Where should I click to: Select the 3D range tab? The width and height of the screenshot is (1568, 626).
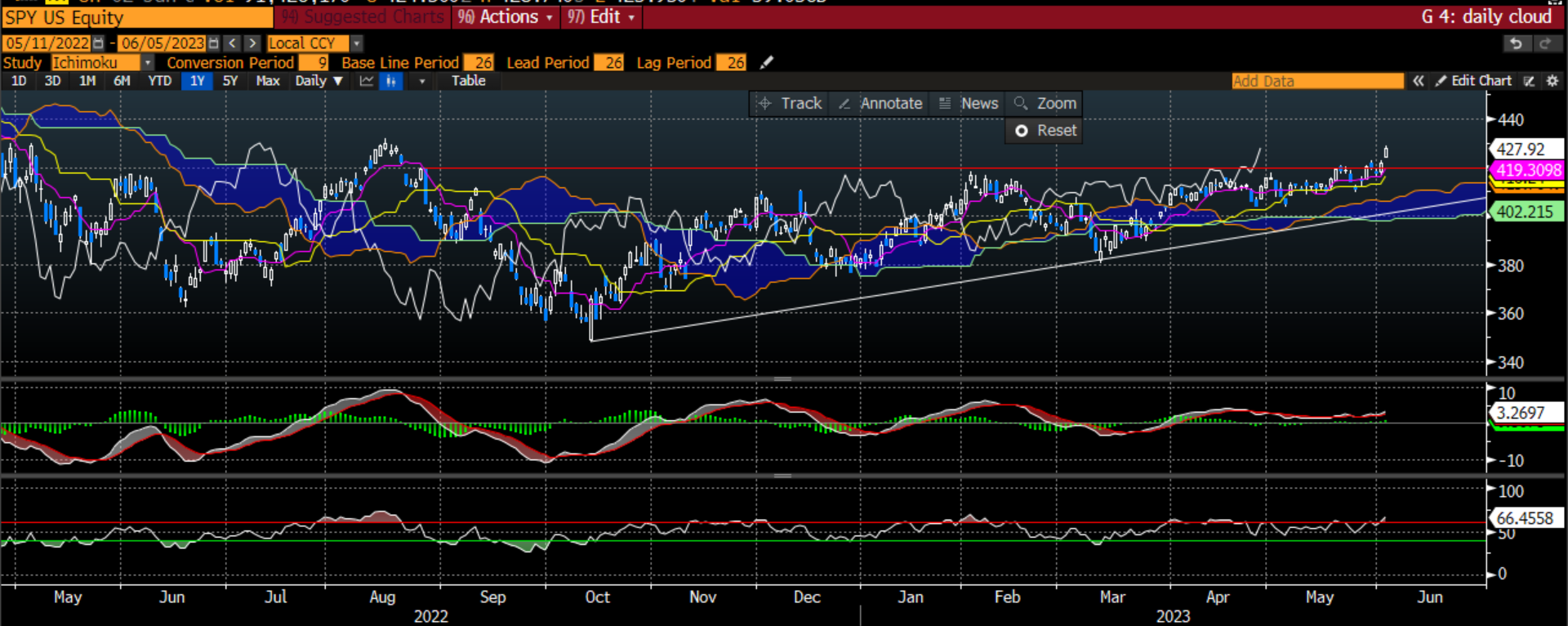[x=53, y=81]
